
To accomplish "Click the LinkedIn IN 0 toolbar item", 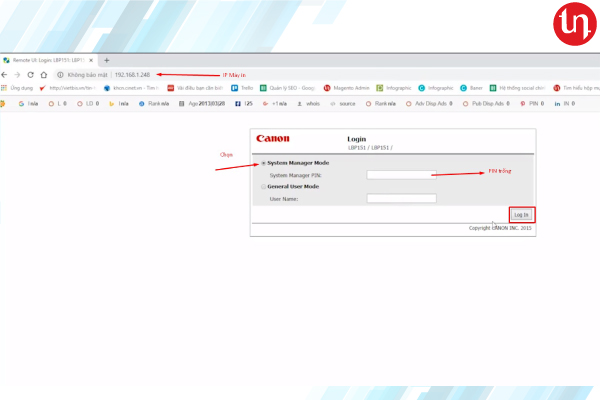I will 565,104.
